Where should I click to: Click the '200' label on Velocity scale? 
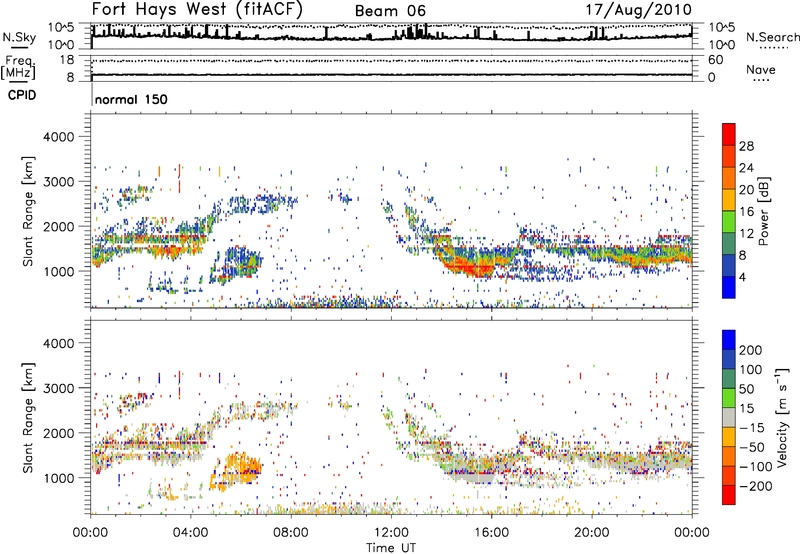[x=750, y=350]
